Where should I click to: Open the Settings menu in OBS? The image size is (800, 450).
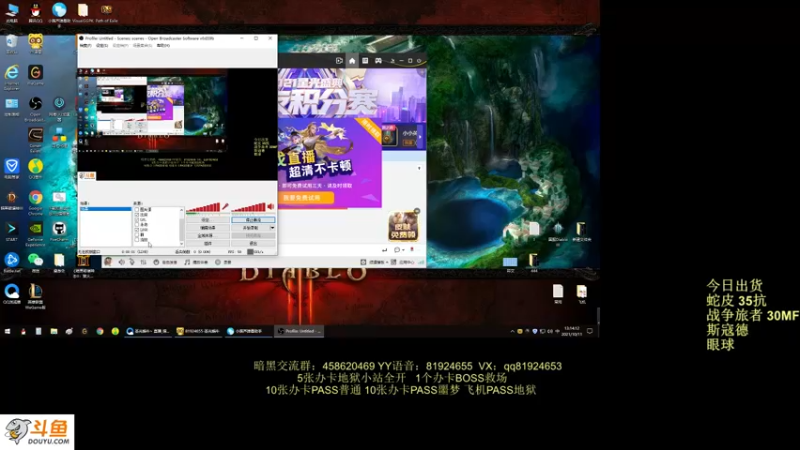[x=102, y=45]
